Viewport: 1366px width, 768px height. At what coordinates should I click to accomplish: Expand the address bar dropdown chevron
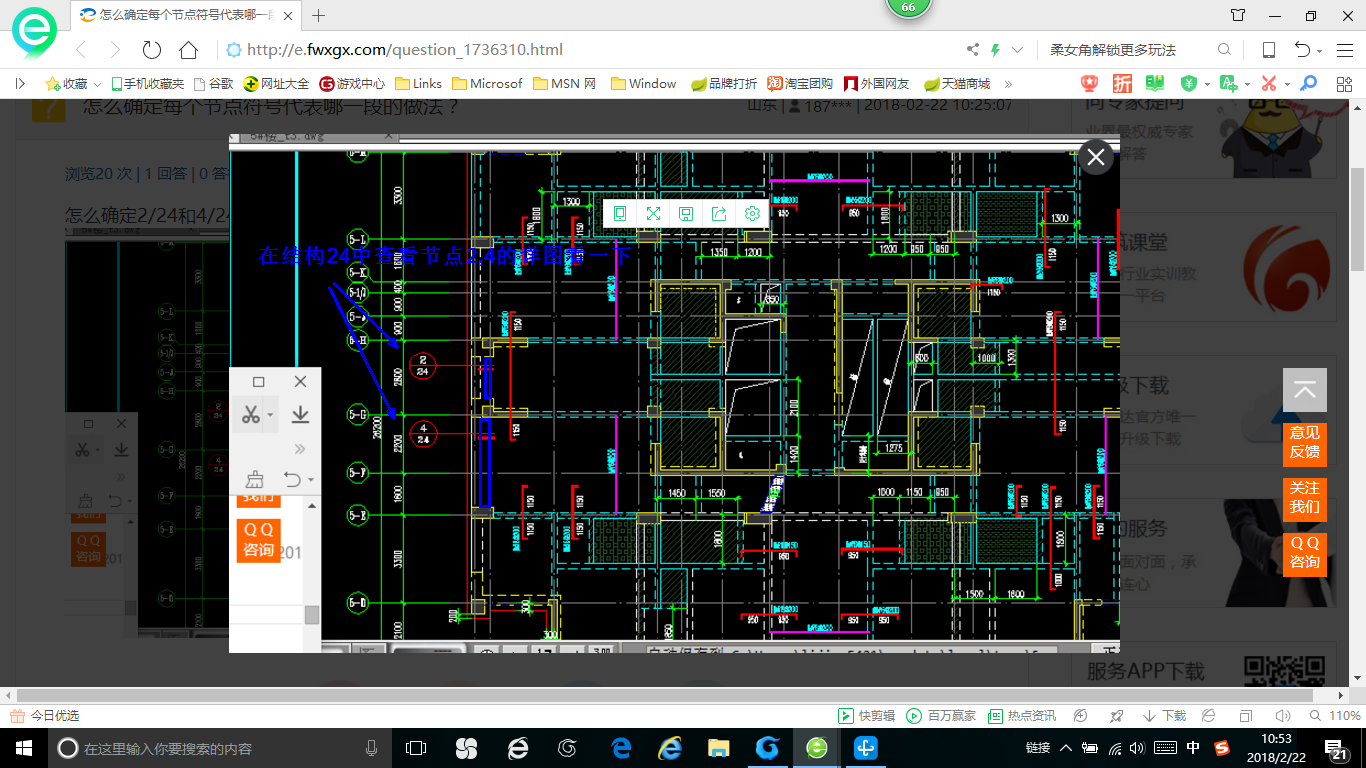pyautogui.click(x=1018, y=50)
